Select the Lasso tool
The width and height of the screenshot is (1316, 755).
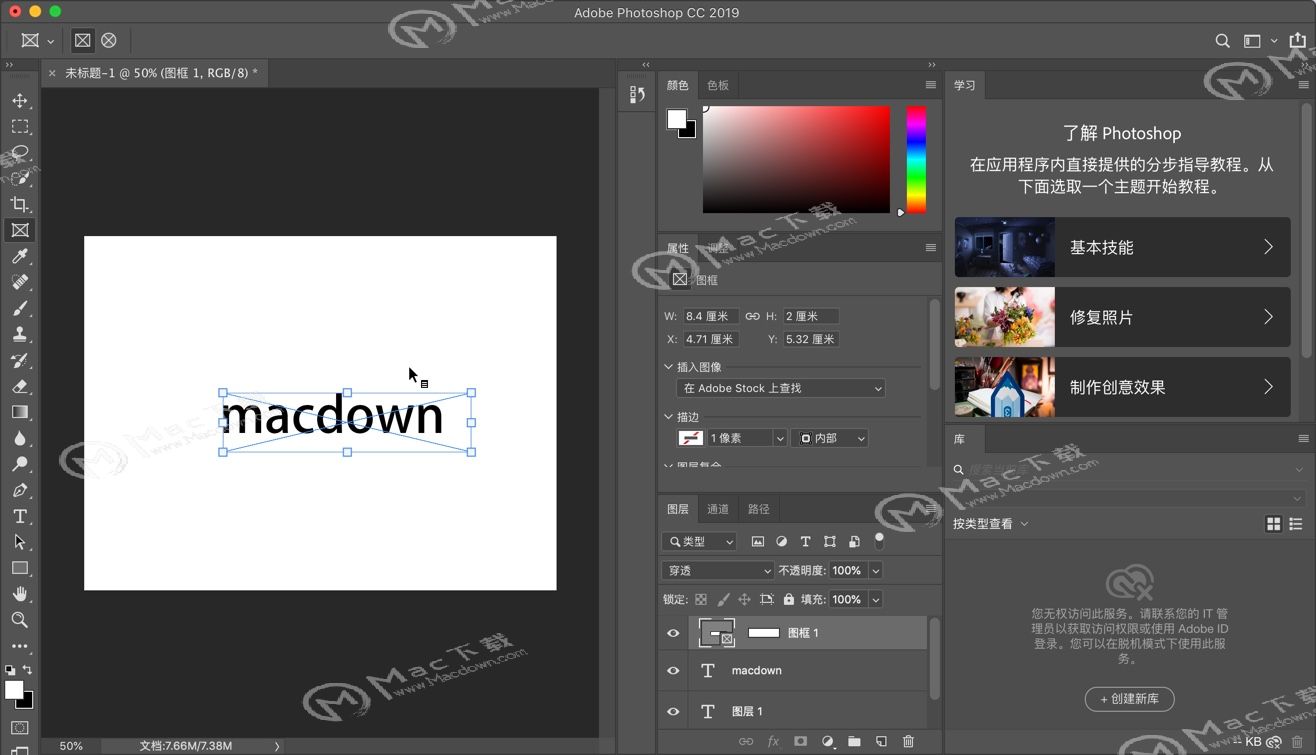point(20,153)
